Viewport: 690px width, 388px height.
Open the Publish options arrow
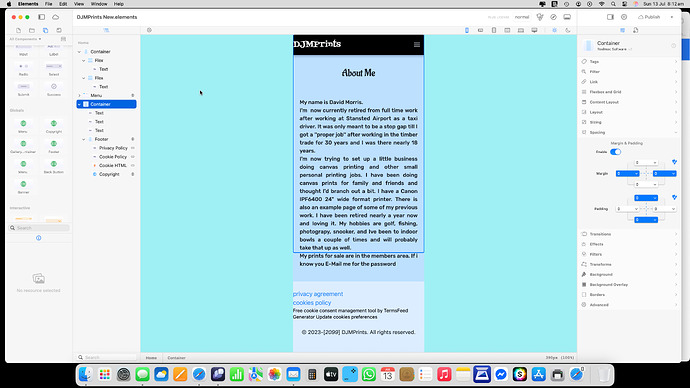point(672,17)
